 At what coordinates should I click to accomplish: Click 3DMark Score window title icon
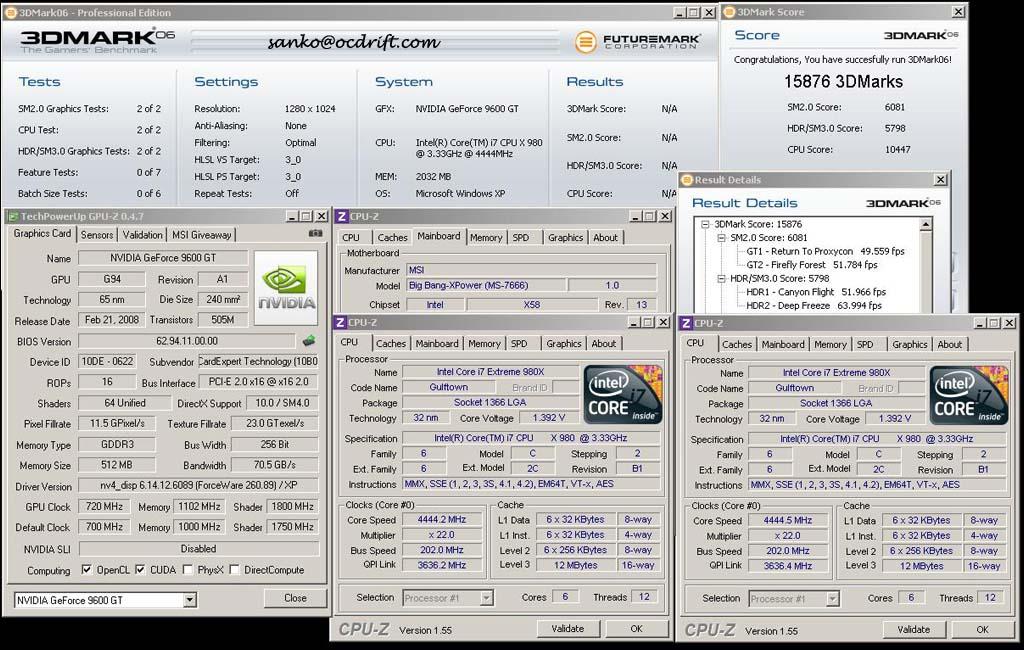[729, 12]
